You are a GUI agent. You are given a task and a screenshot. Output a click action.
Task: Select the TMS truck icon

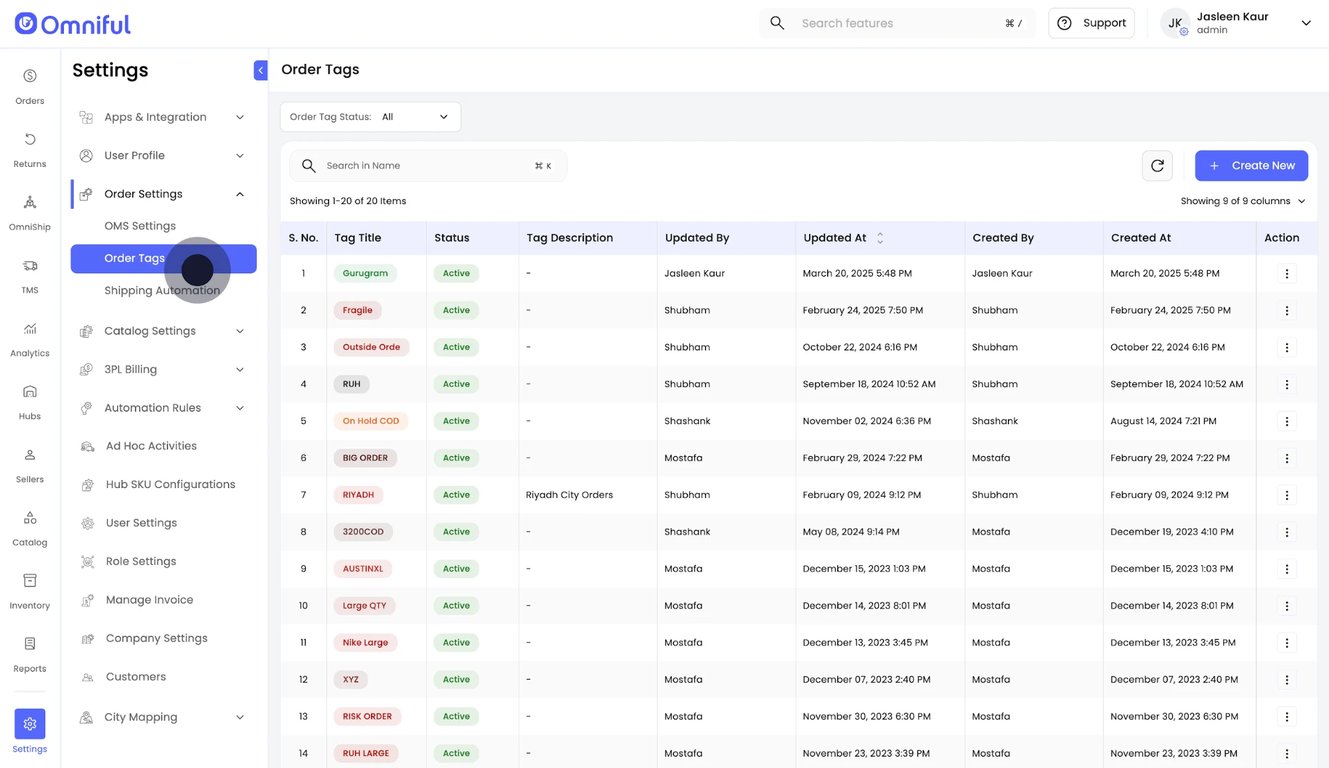coord(30,266)
